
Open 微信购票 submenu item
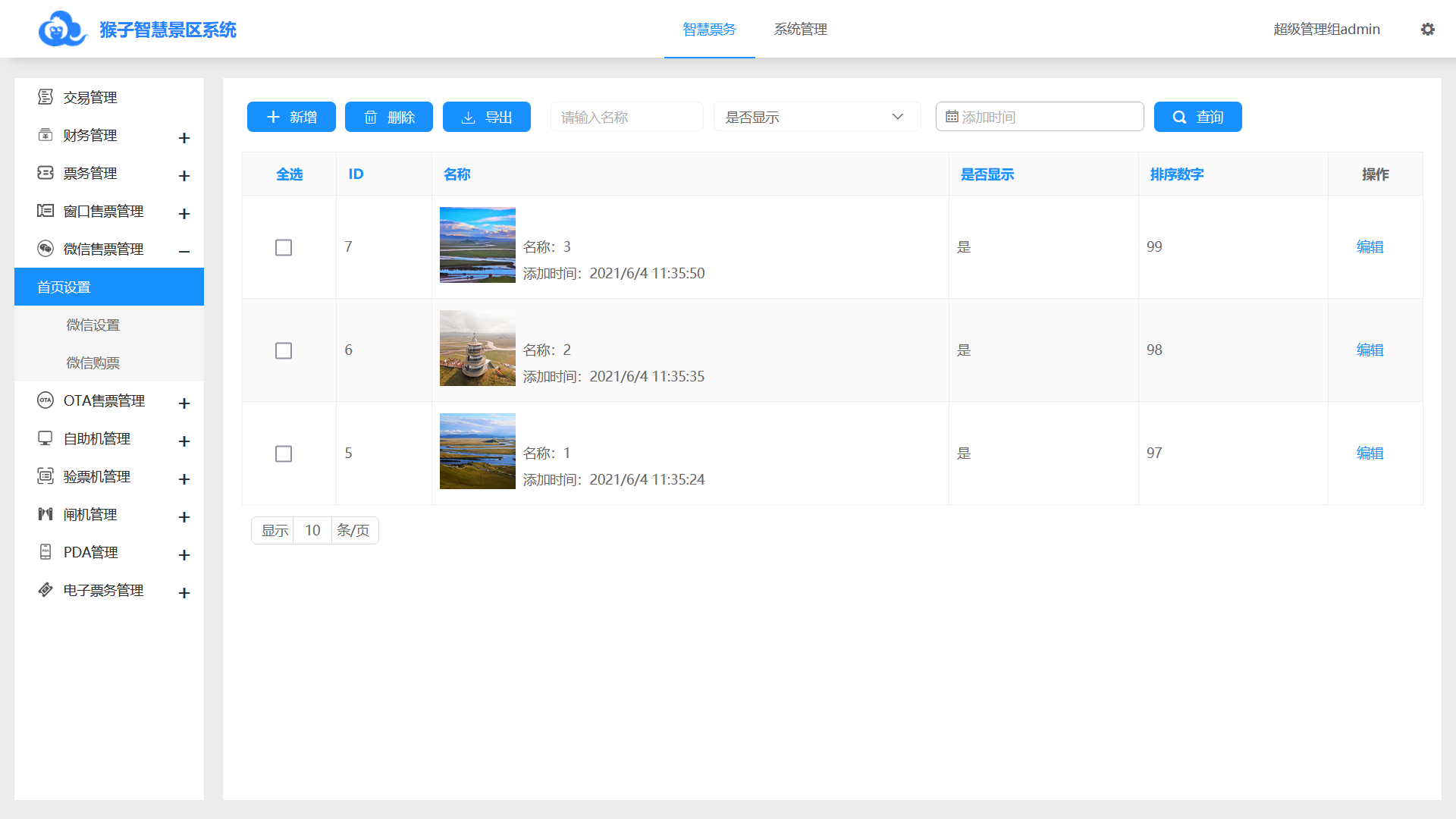click(x=109, y=362)
